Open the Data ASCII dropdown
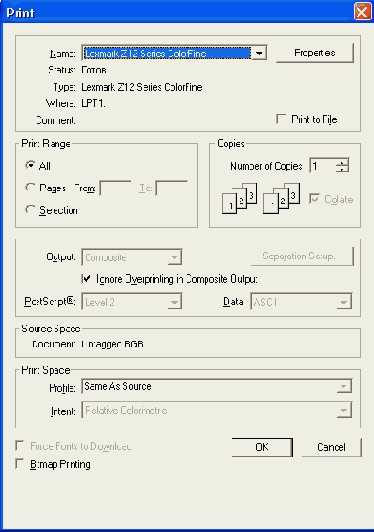The image size is (374, 532). coord(343,302)
